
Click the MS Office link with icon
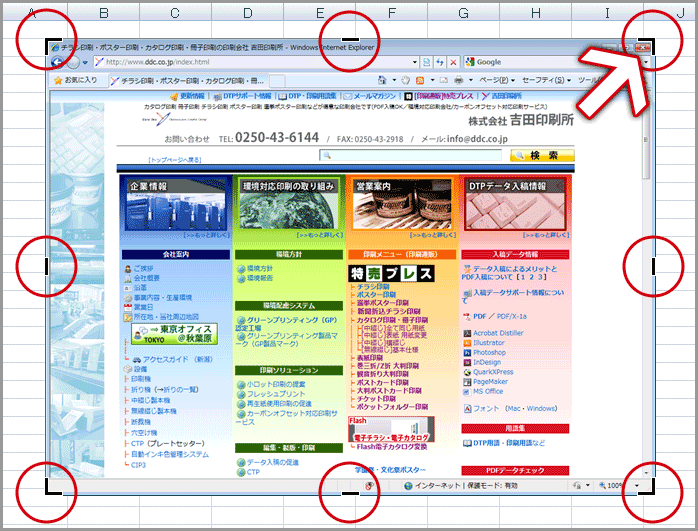483,392
